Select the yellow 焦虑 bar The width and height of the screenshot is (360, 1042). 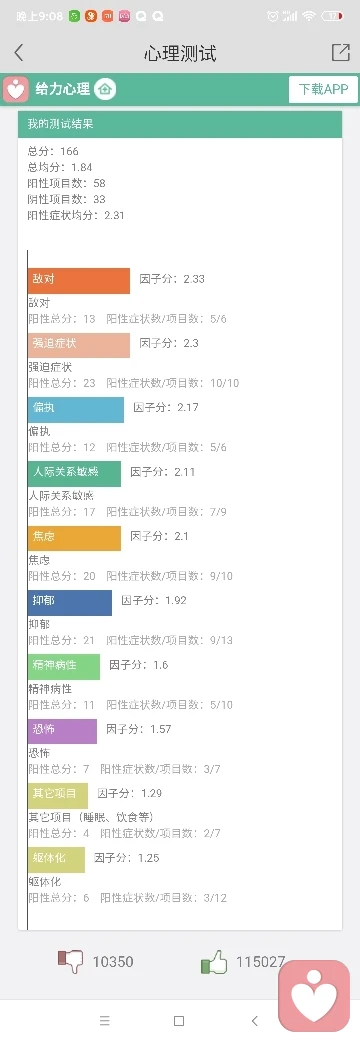[x=74, y=538]
